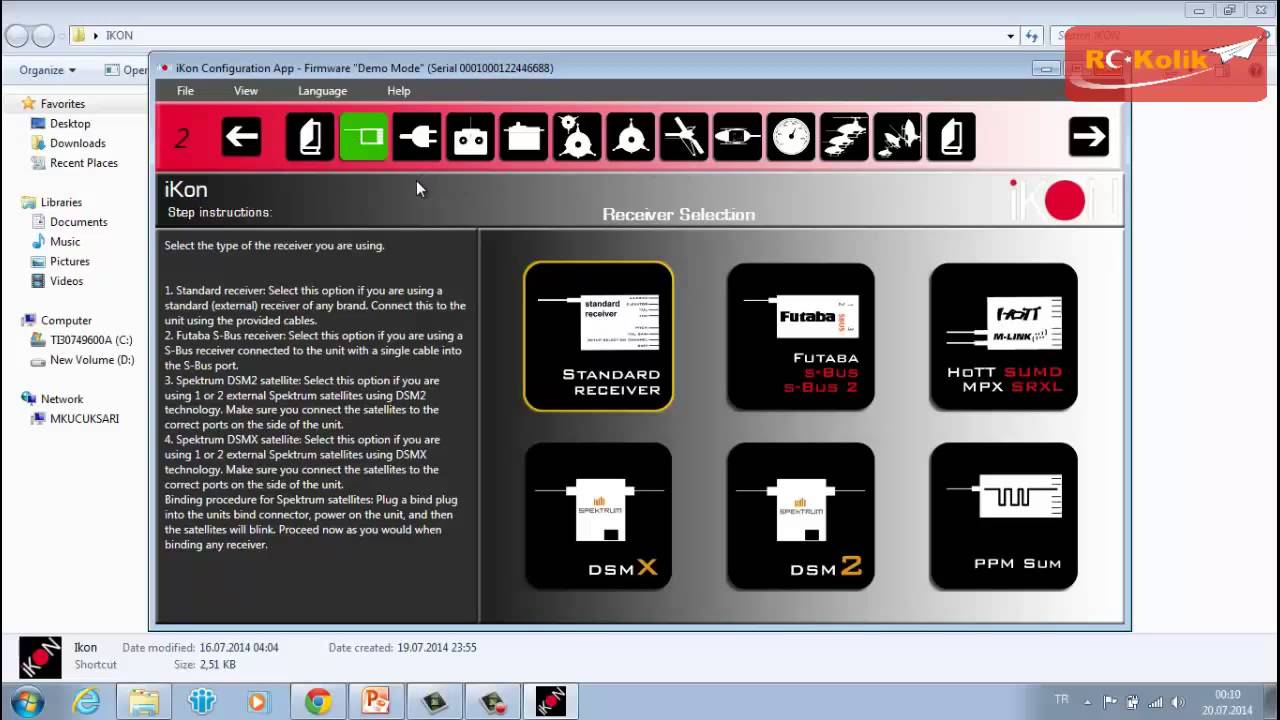The width and height of the screenshot is (1280, 720).
Task: Select Network in Explorer sidebar
Action: (62, 399)
